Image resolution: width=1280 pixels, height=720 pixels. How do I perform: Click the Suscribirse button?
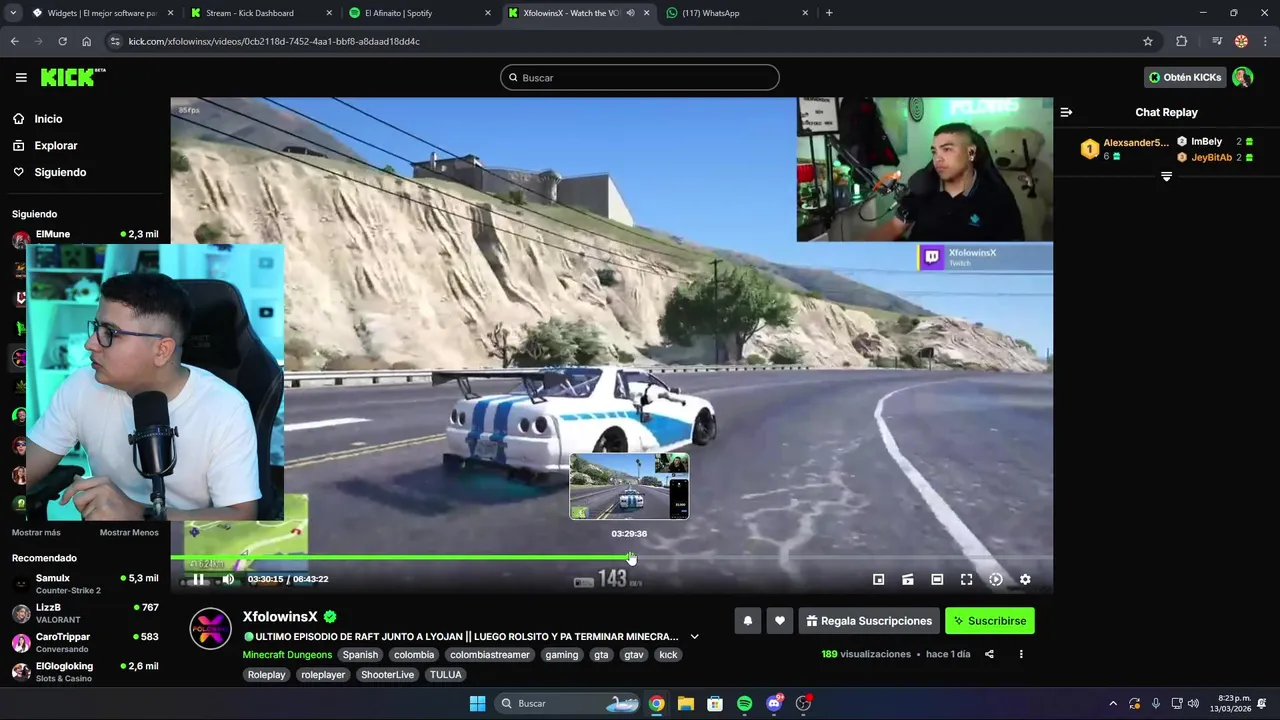989,621
